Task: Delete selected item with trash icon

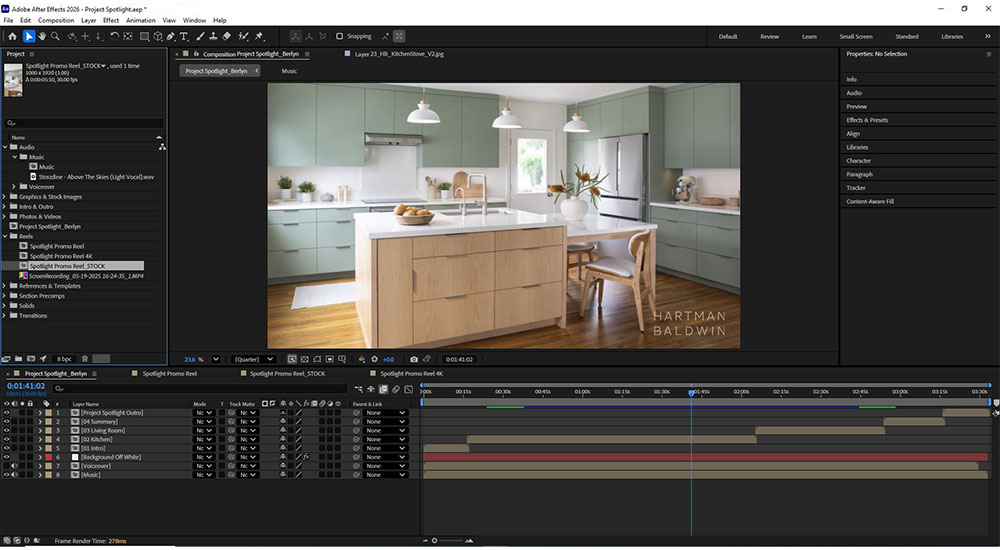Action: pos(85,359)
